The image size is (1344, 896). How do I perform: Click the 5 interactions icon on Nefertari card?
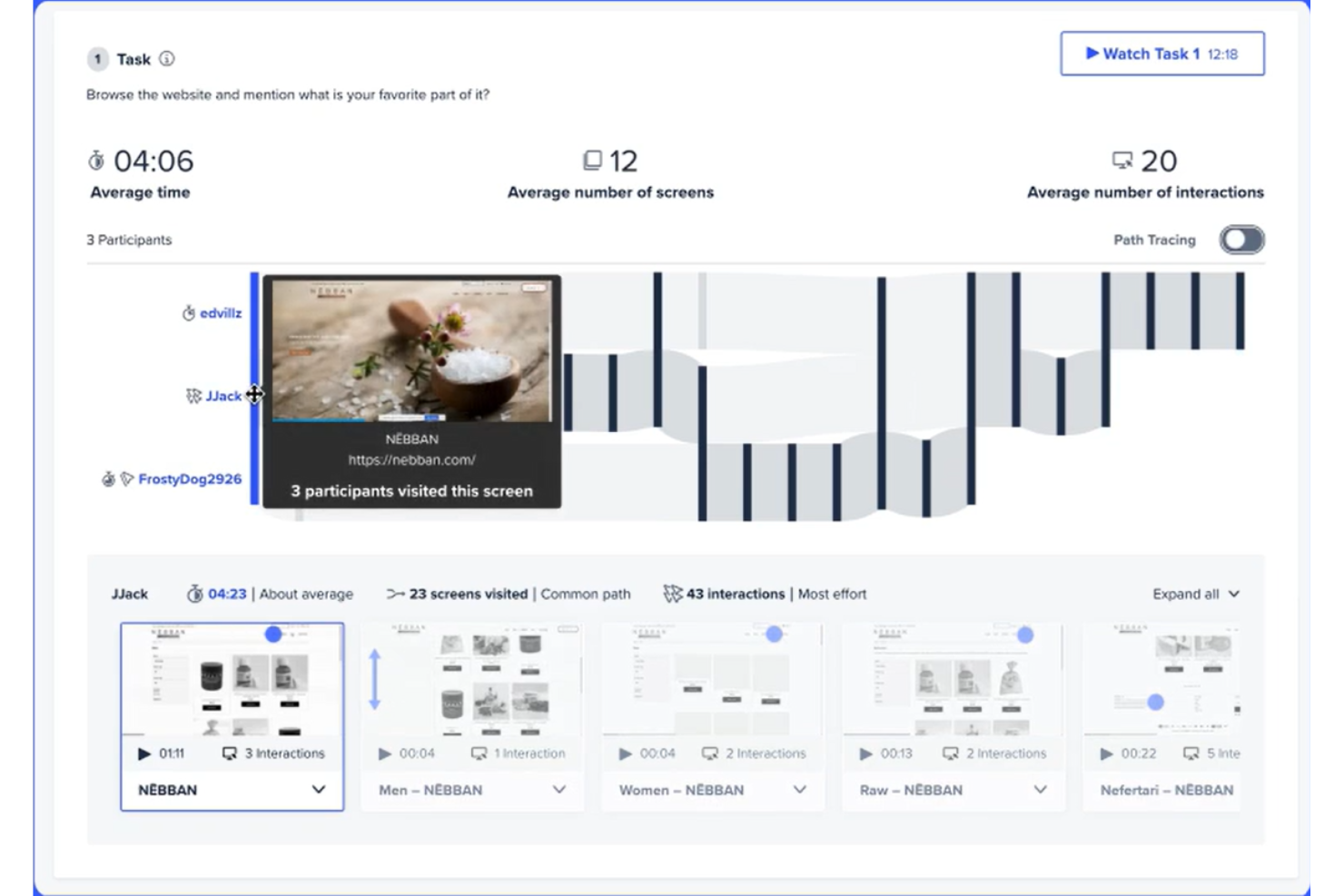pos(1191,753)
